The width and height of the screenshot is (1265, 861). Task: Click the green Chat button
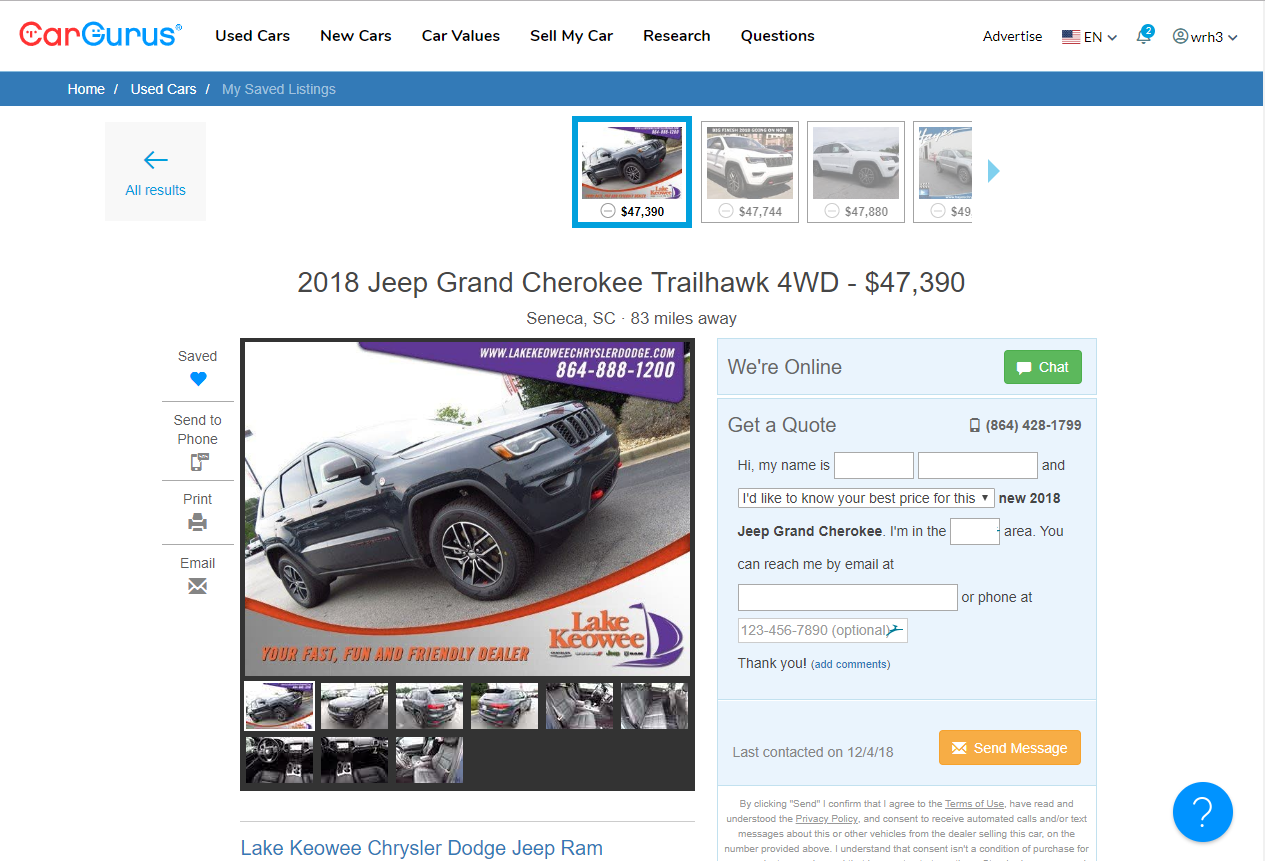[1042, 367]
